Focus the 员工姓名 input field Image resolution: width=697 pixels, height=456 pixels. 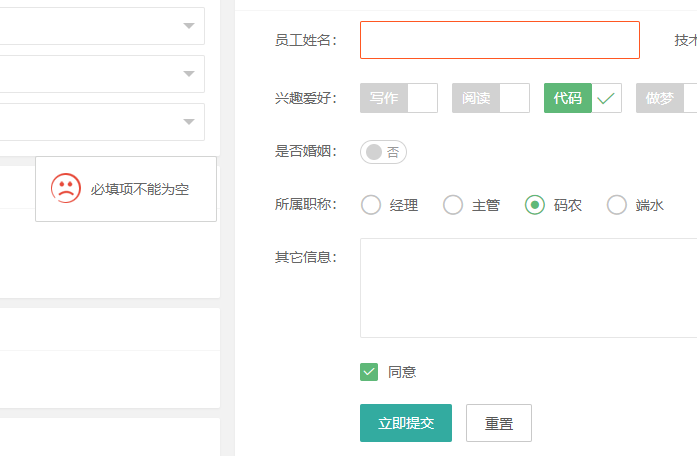coord(499,40)
